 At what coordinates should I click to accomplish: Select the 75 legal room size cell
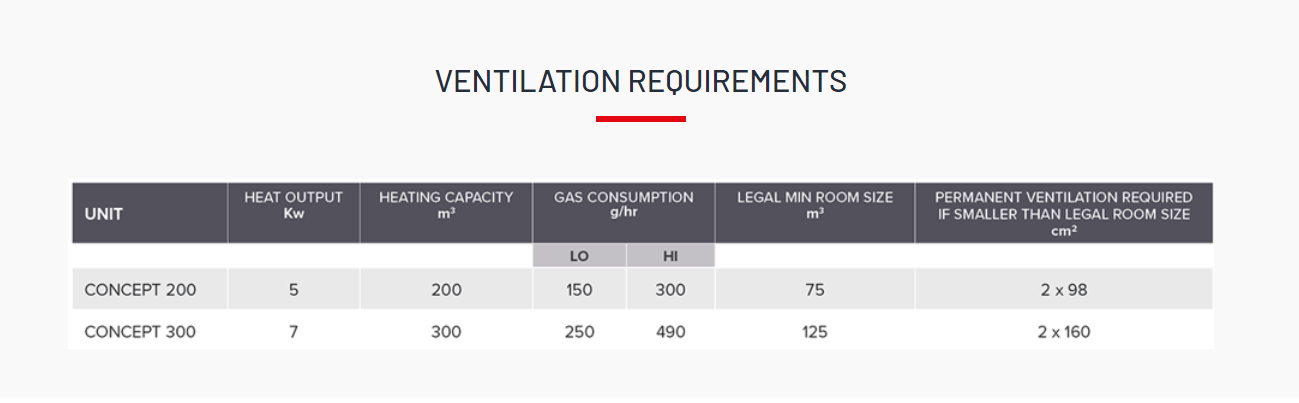[814, 290]
